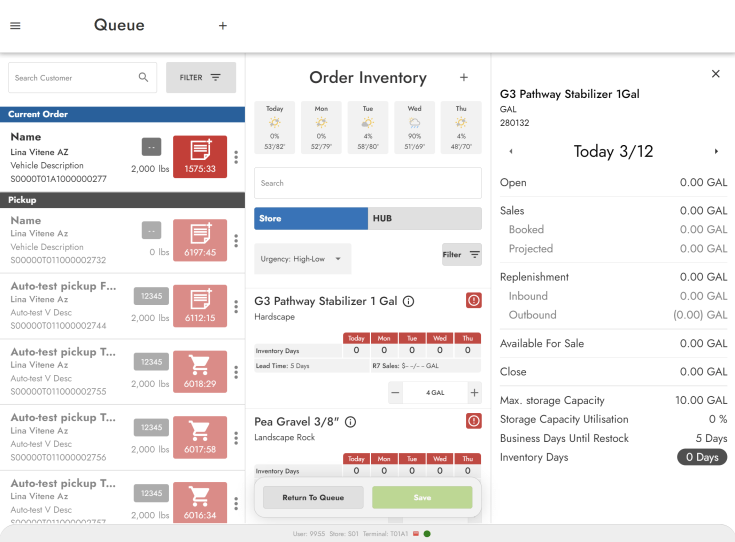
Task: Open info icon for Pea Gravel 3/8"
Action: click(350, 422)
